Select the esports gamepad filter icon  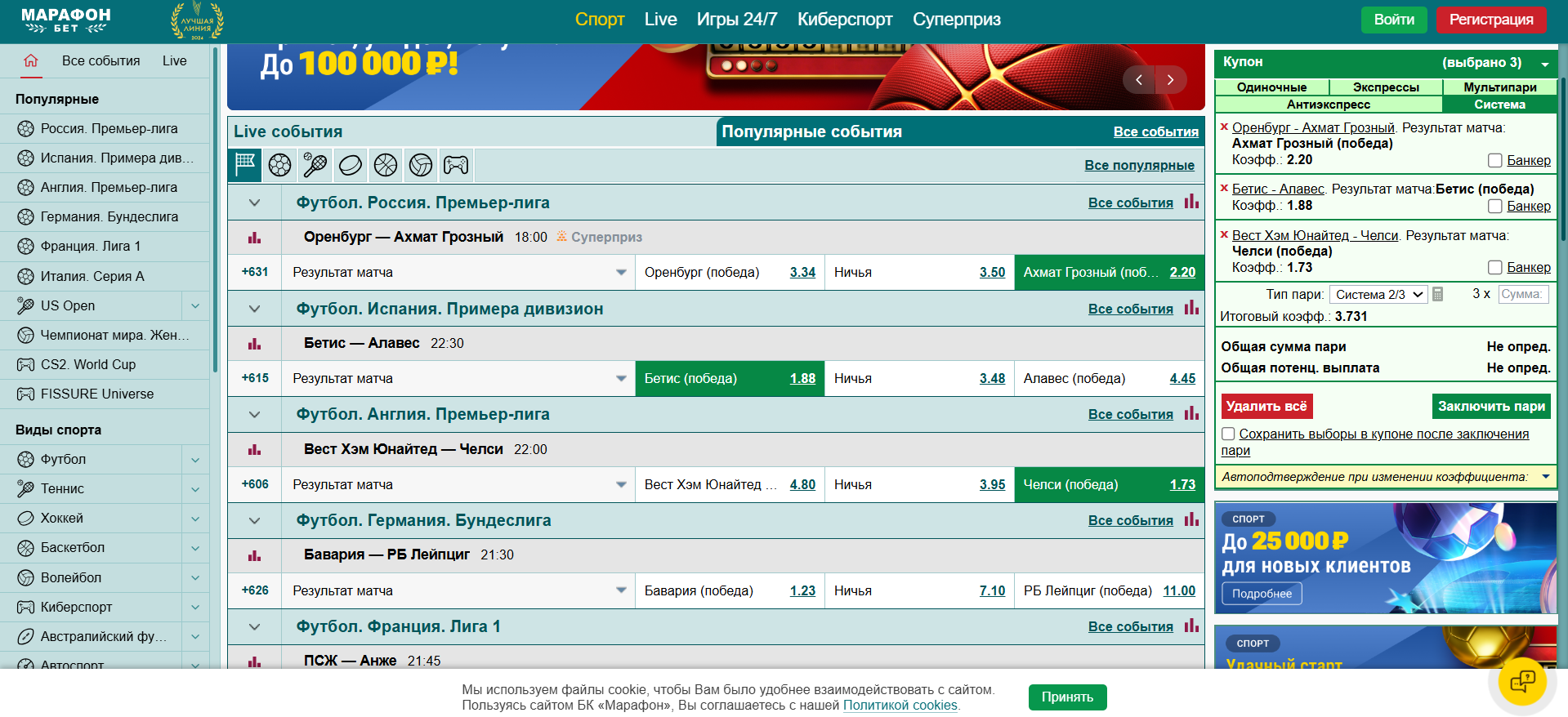click(456, 165)
